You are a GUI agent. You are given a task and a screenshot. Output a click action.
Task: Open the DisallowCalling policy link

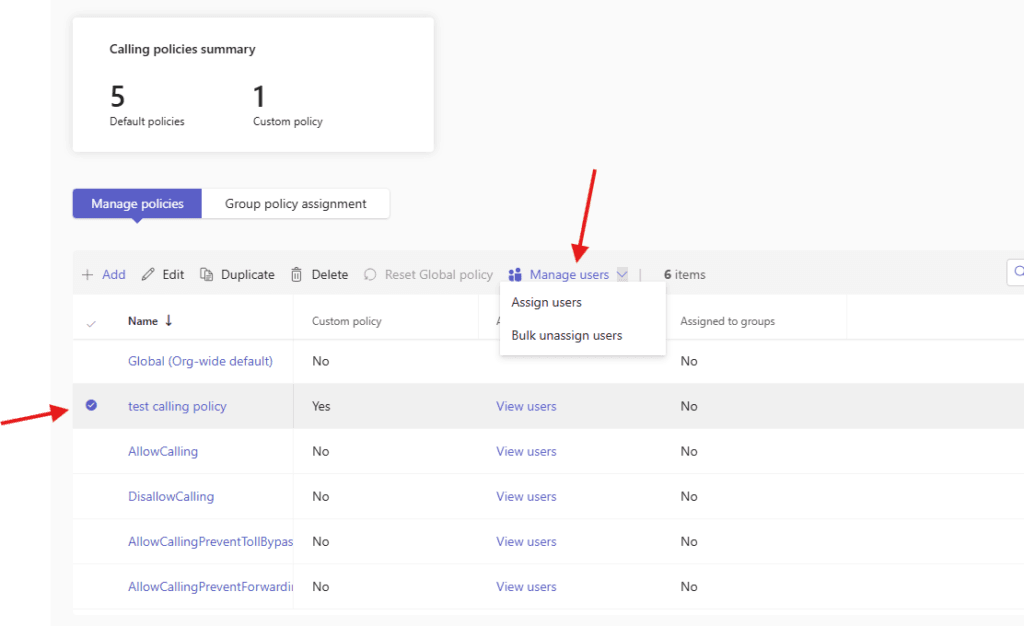[171, 496]
